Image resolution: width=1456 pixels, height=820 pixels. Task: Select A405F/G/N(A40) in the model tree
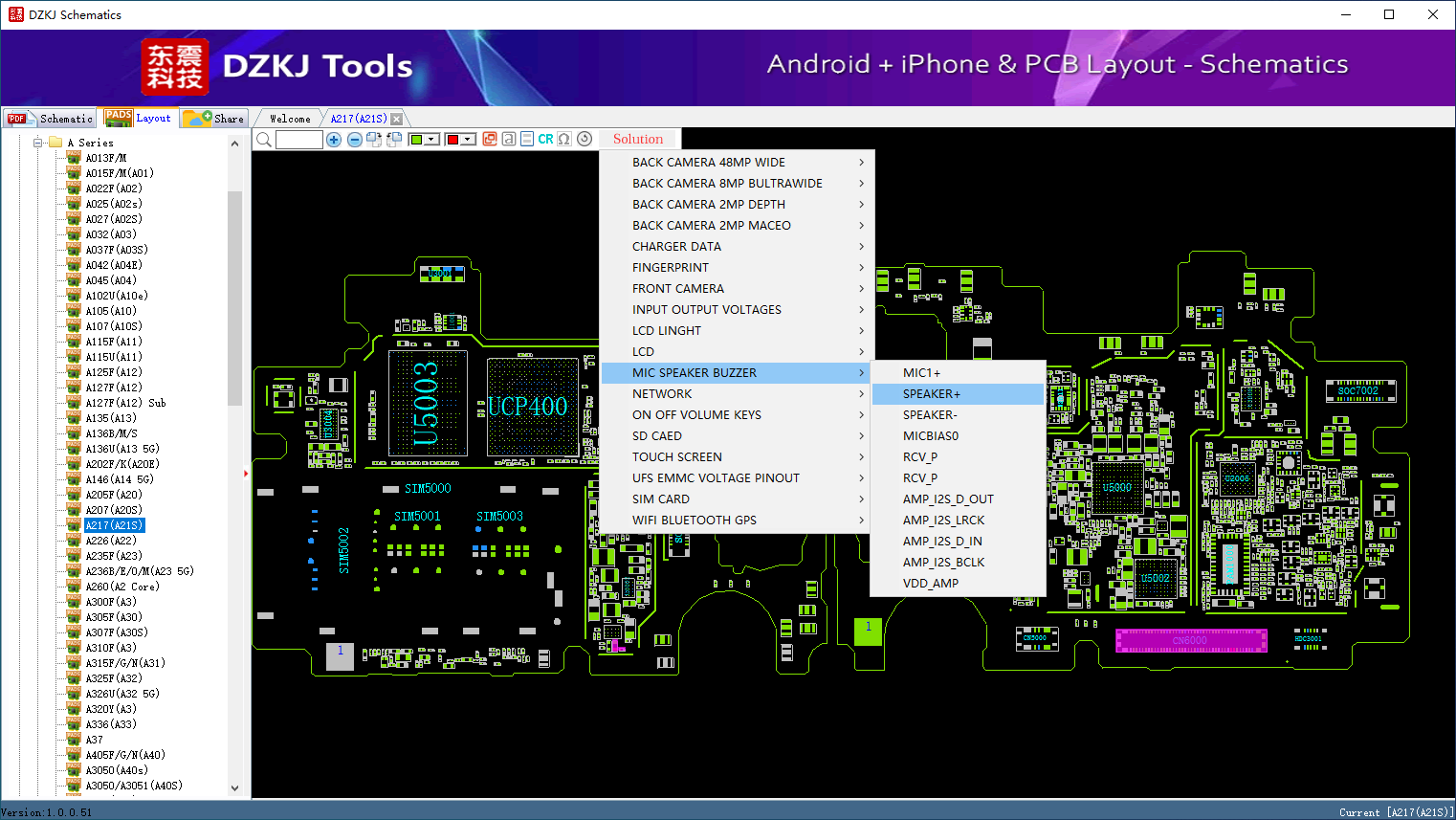coord(125,755)
